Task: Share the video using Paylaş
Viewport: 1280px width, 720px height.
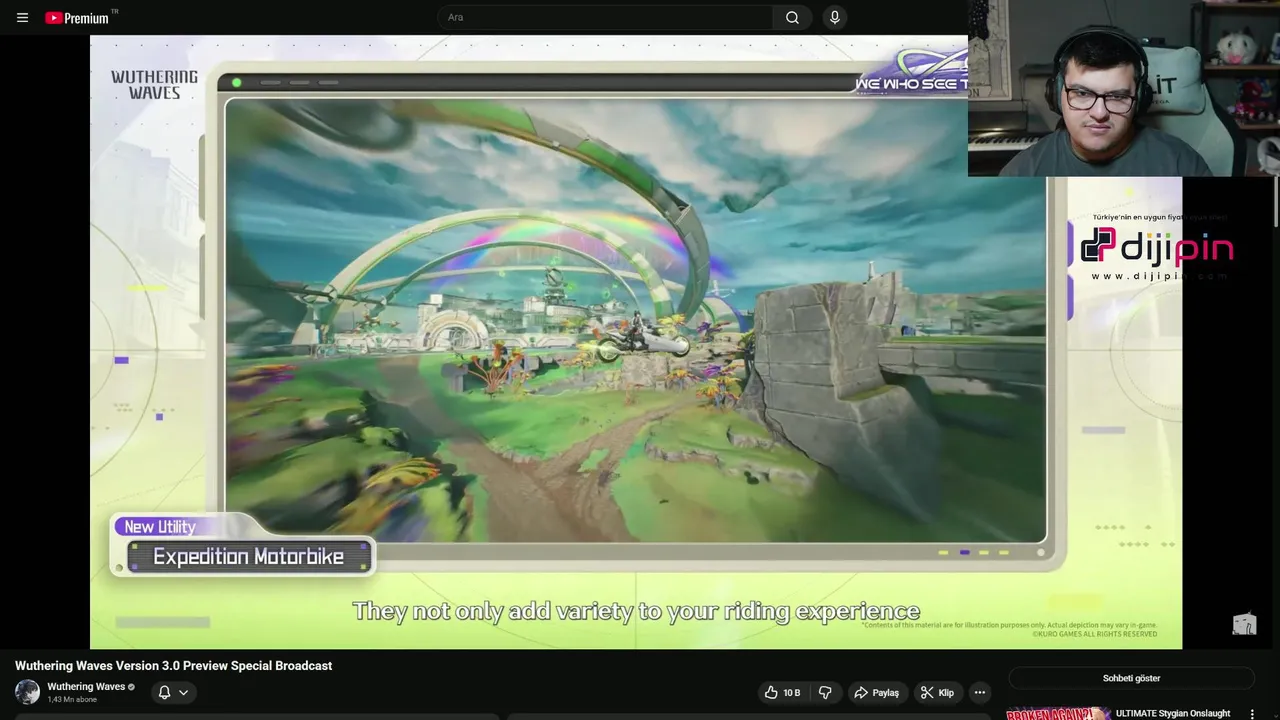Action: 877,692
